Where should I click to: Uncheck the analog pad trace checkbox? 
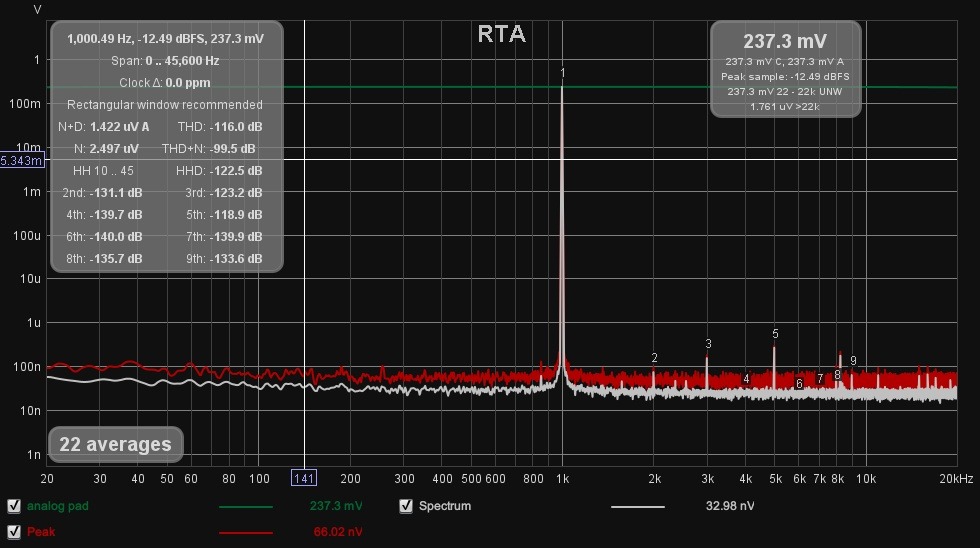[x=14, y=506]
